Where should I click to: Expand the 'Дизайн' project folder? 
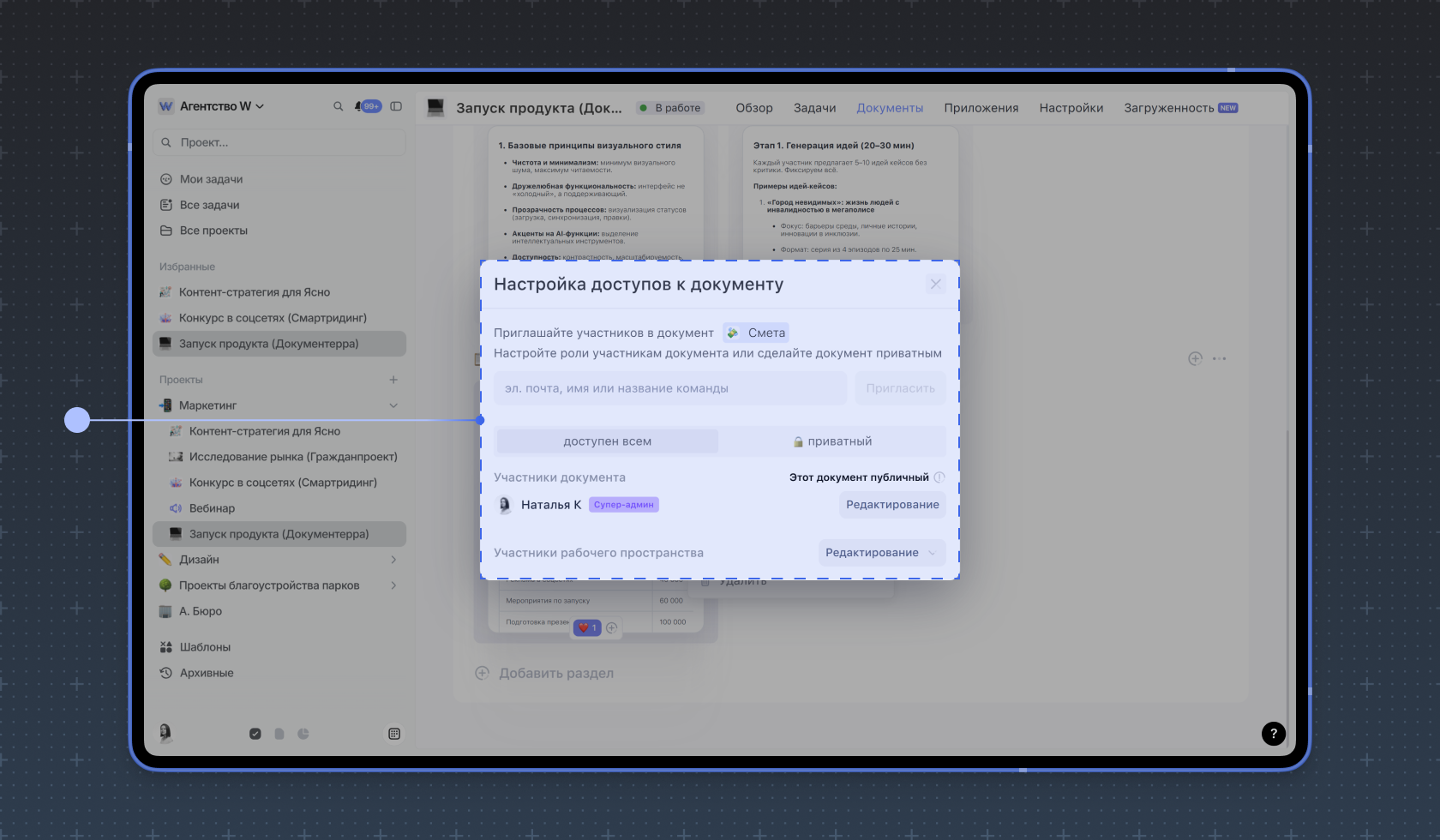point(393,560)
